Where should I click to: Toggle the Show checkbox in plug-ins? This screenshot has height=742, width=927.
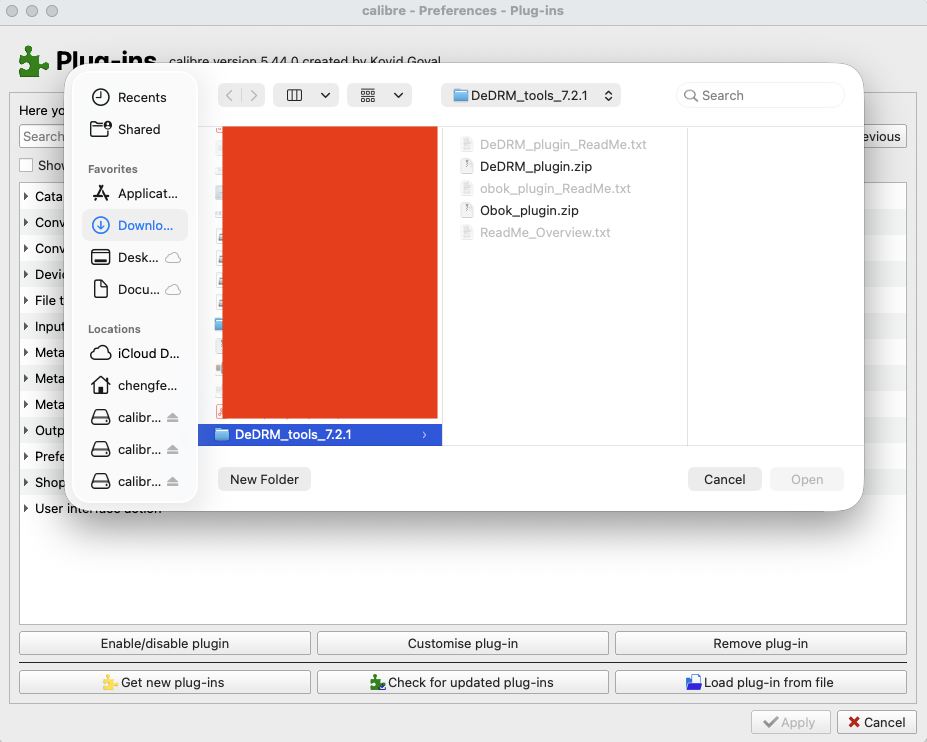click(27, 165)
